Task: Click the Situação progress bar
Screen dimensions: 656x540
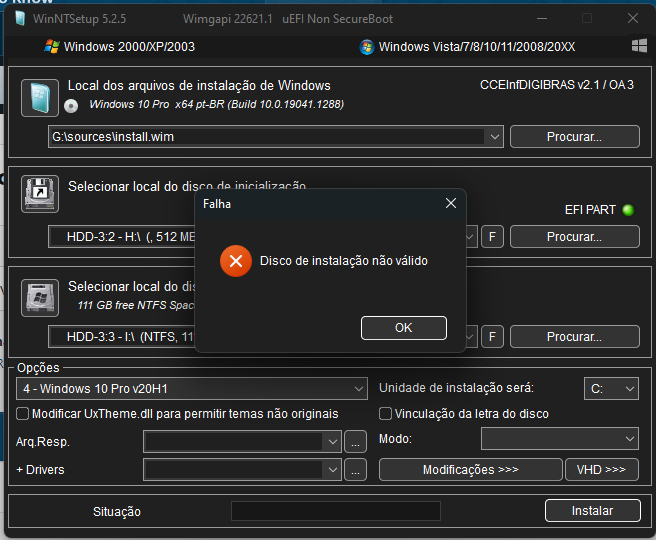Action: (336, 511)
